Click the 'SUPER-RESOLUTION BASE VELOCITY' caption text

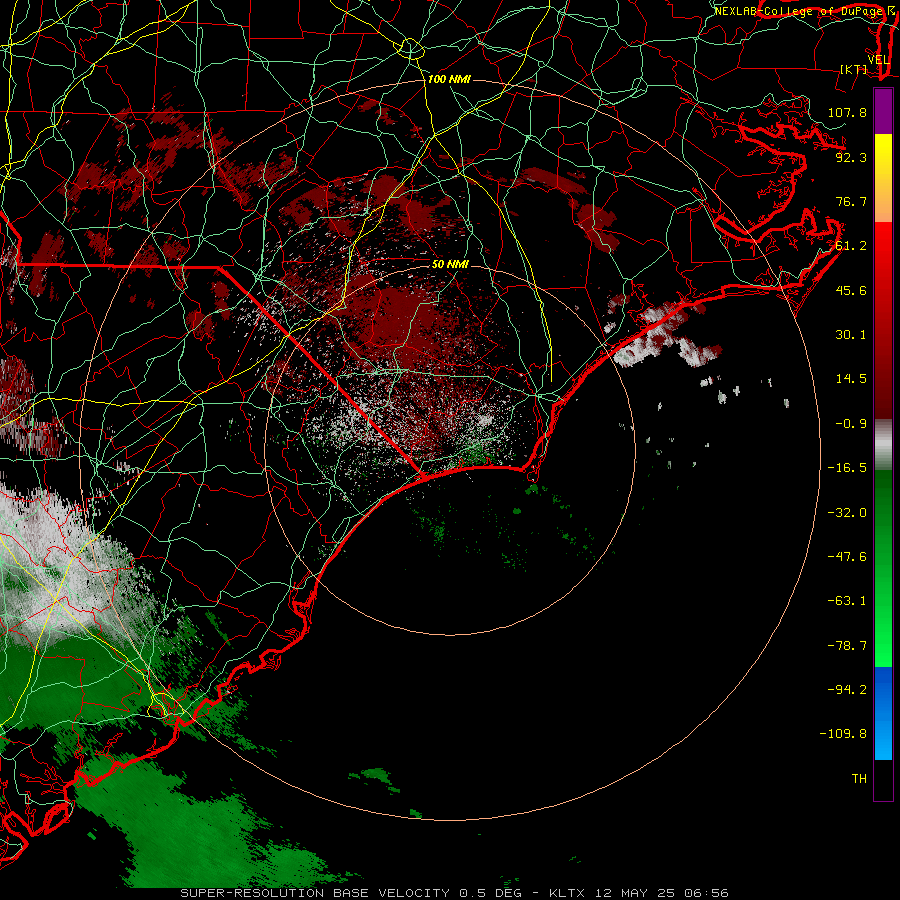(x=315, y=893)
